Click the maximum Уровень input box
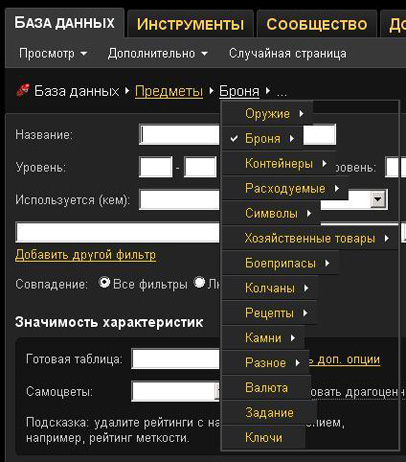The image size is (406, 462). (x=200, y=167)
